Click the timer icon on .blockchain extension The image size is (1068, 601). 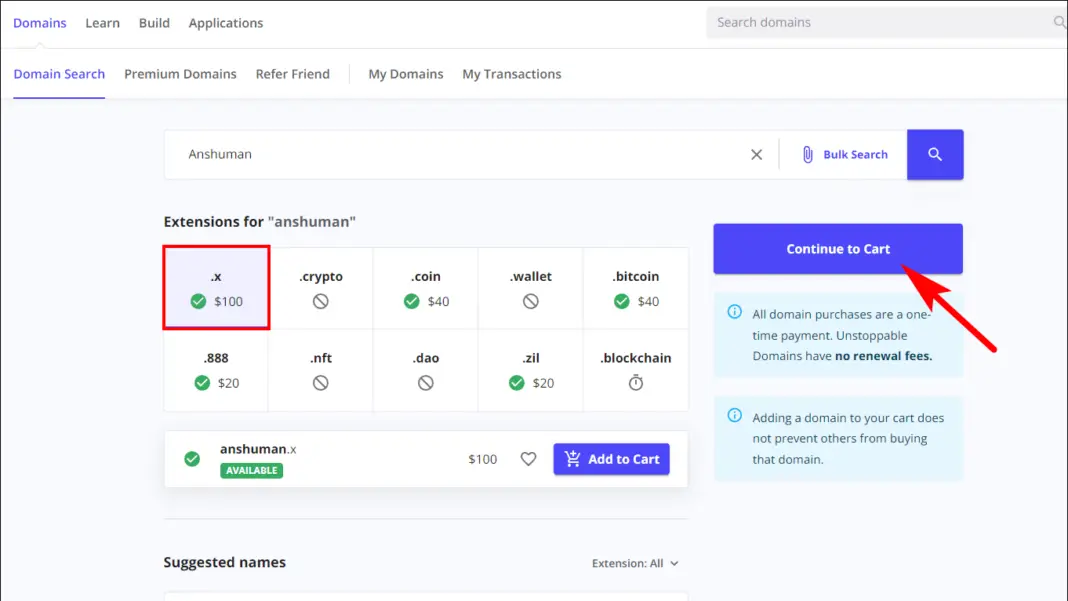[635, 383]
